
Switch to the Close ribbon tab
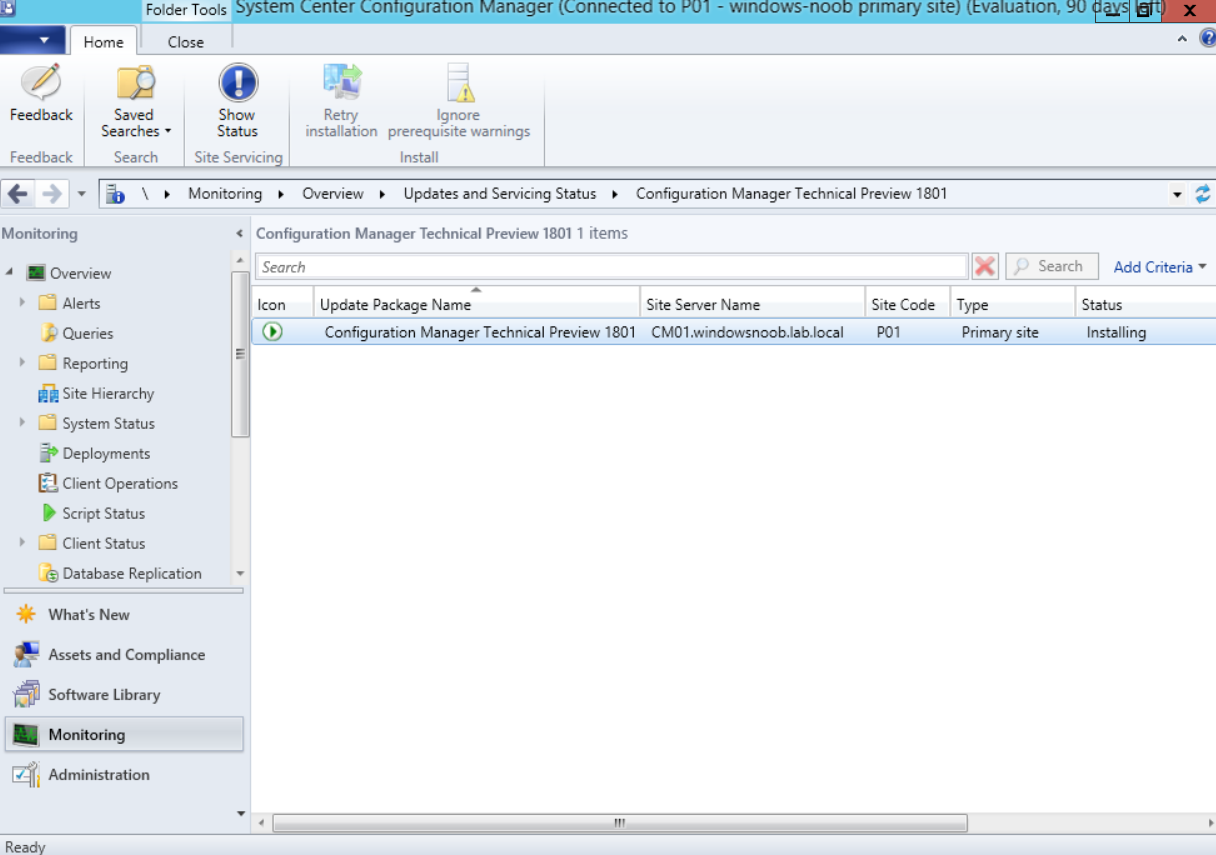click(186, 42)
